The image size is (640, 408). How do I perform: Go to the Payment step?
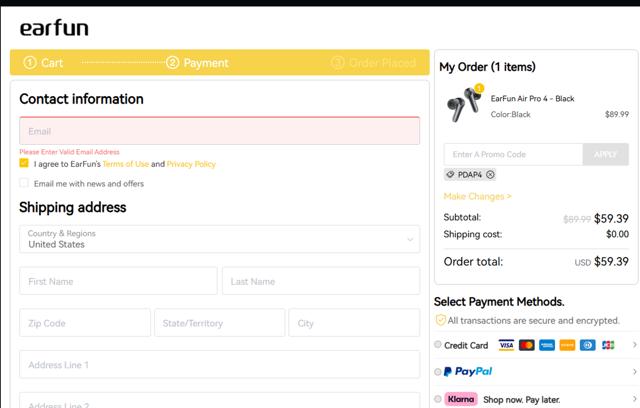click(x=198, y=63)
